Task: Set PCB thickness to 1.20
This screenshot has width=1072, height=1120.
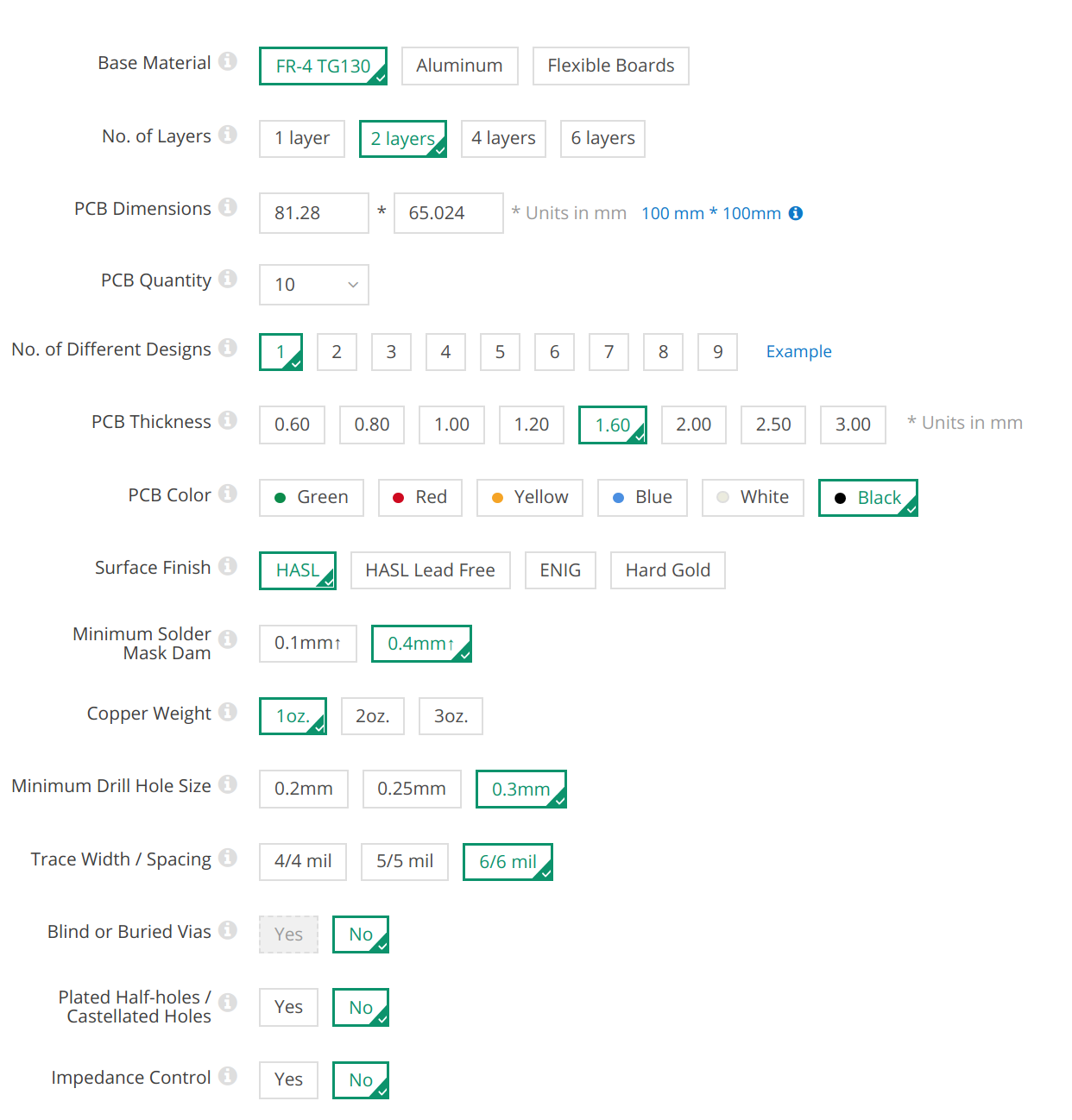Action: click(532, 425)
